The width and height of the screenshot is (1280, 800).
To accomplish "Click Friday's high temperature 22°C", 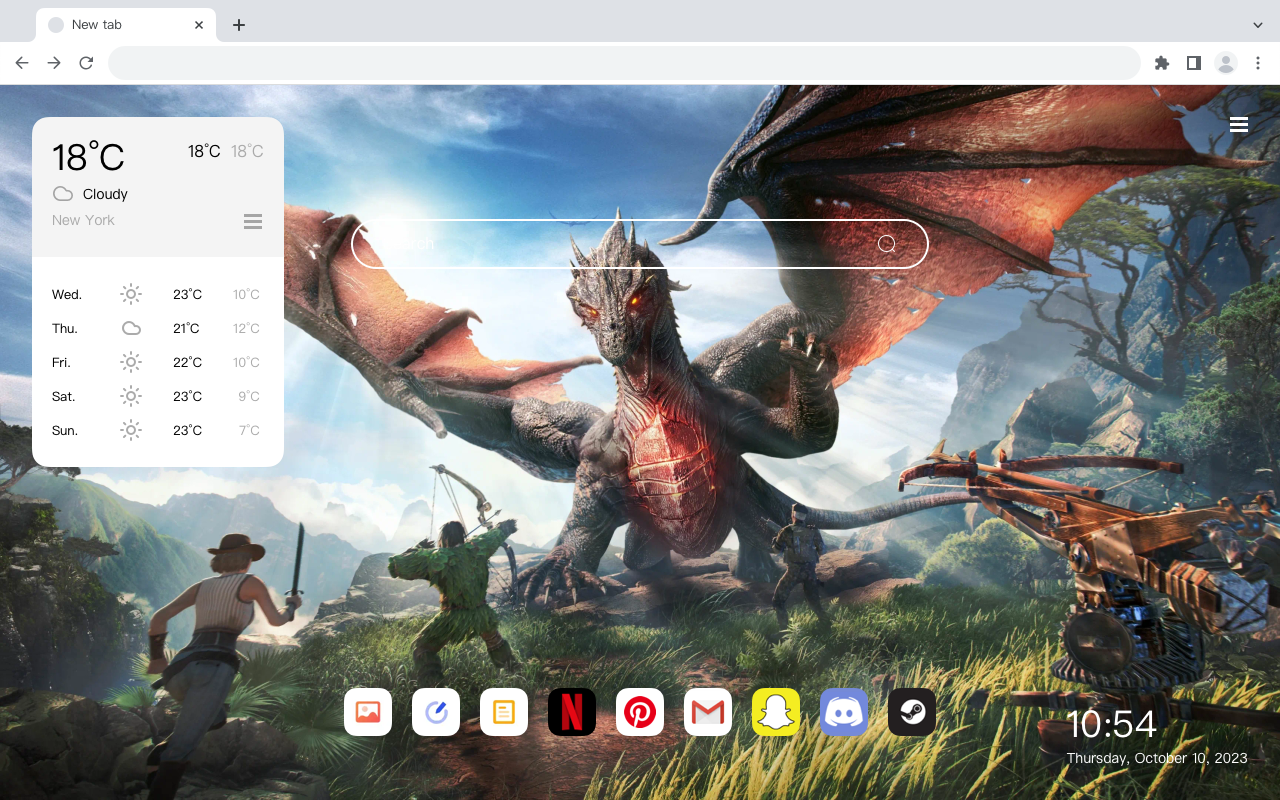I will click(x=187, y=362).
